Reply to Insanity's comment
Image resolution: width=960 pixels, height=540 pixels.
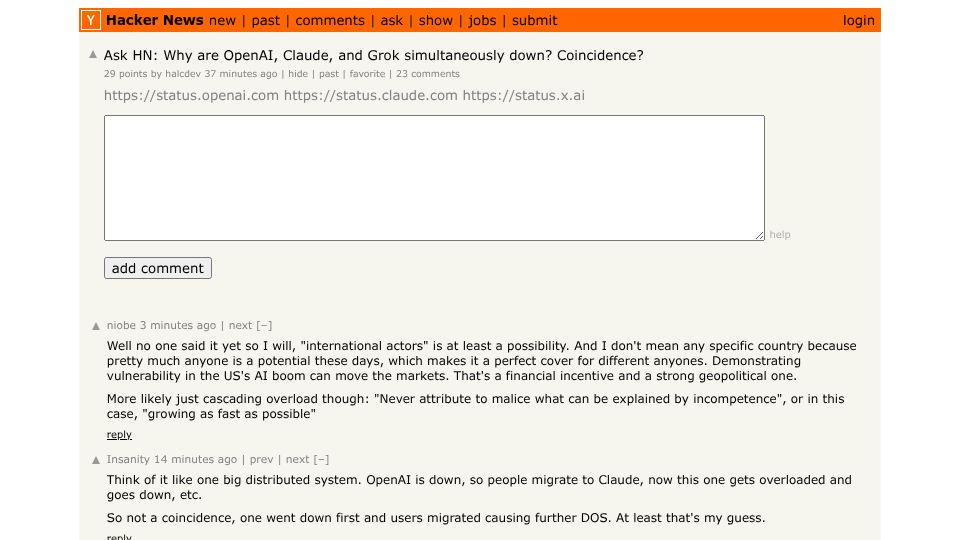click(x=119, y=536)
